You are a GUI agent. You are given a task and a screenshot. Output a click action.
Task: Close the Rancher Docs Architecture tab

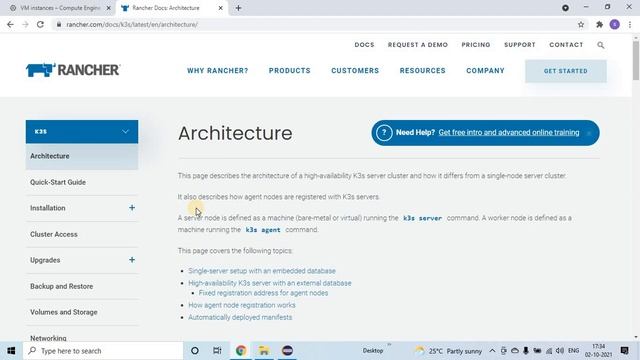tap(220, 8)
